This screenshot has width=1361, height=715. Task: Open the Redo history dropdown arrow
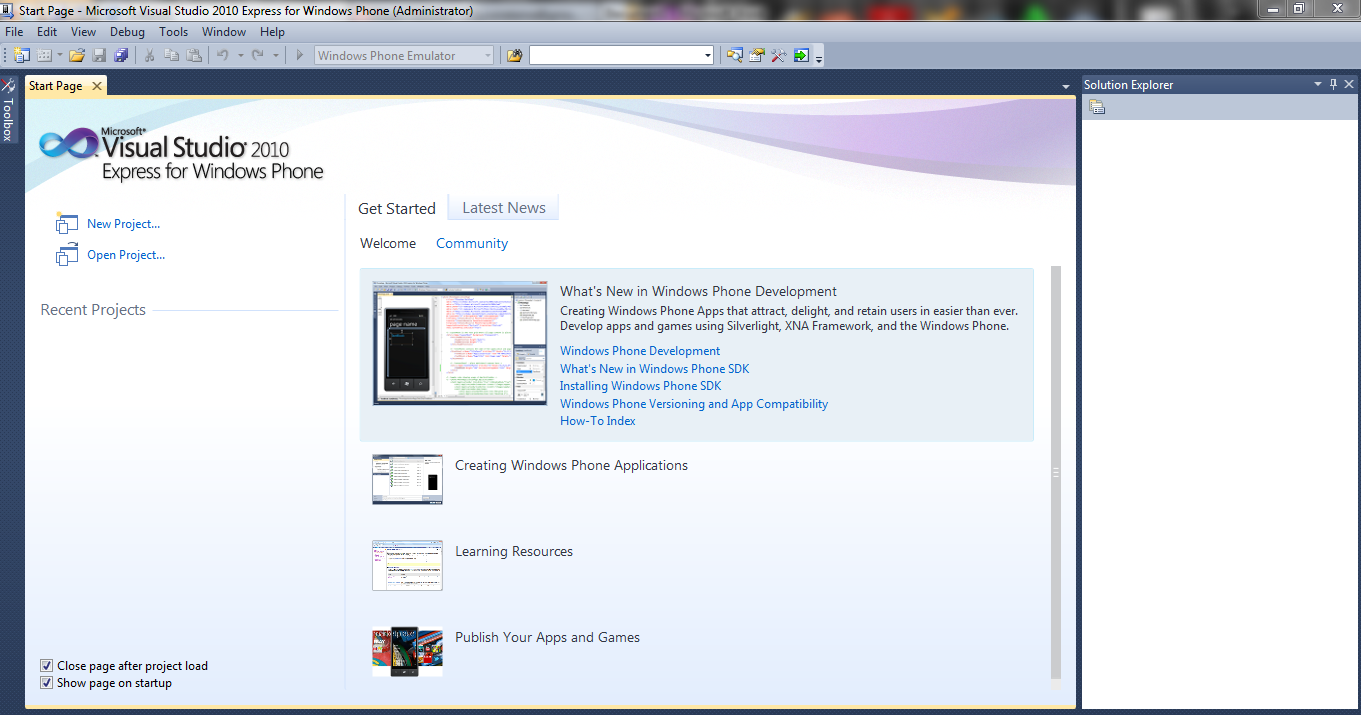(x=275, y=56)
